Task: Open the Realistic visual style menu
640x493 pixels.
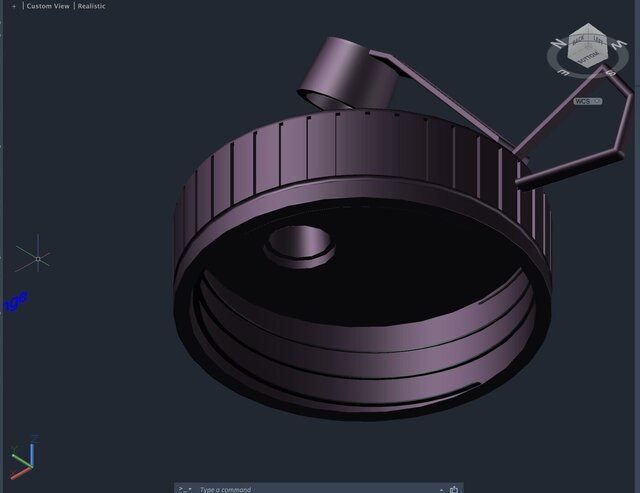Action: click(x=92, y=6)
